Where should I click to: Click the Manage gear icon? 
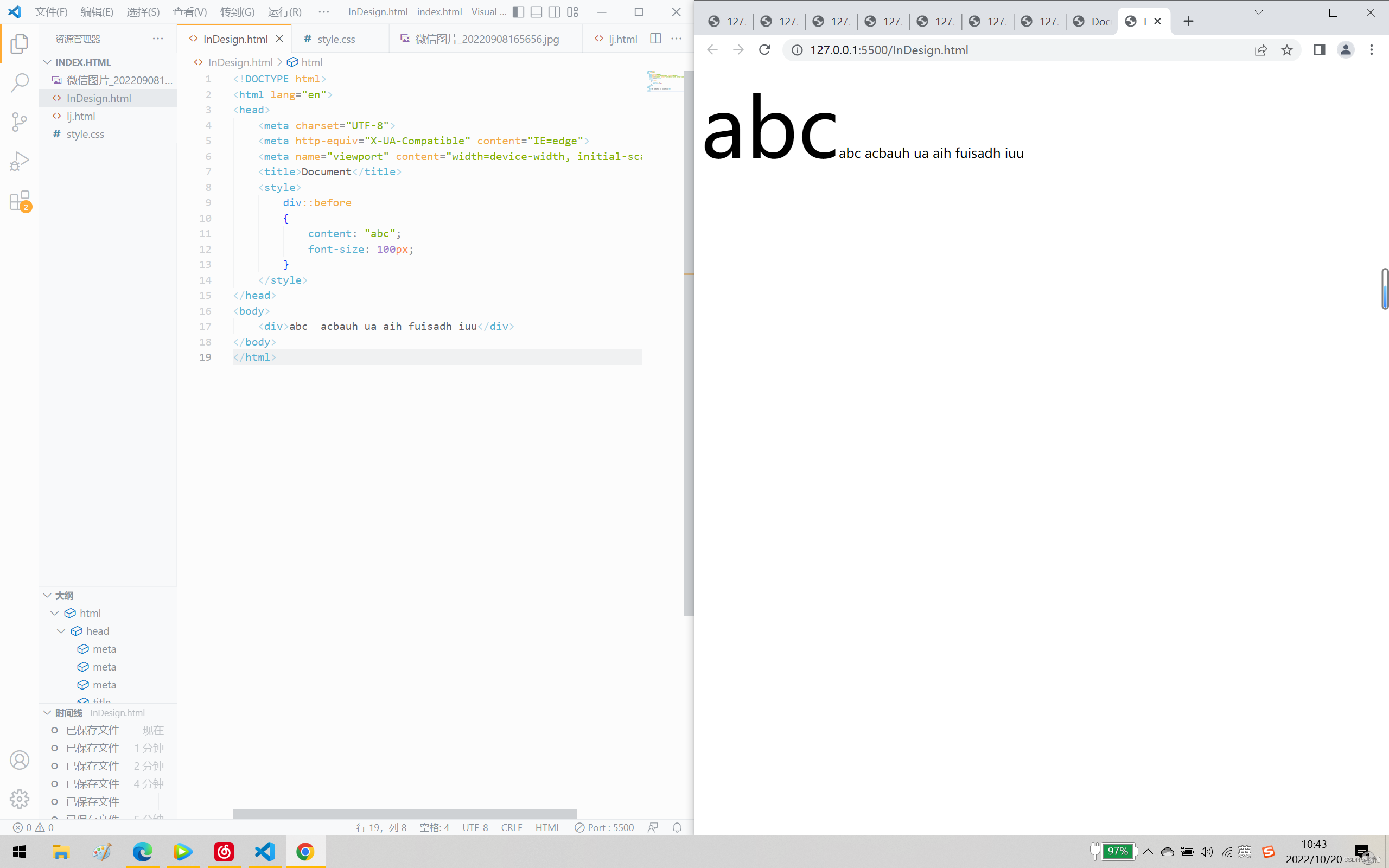point(20,799)
